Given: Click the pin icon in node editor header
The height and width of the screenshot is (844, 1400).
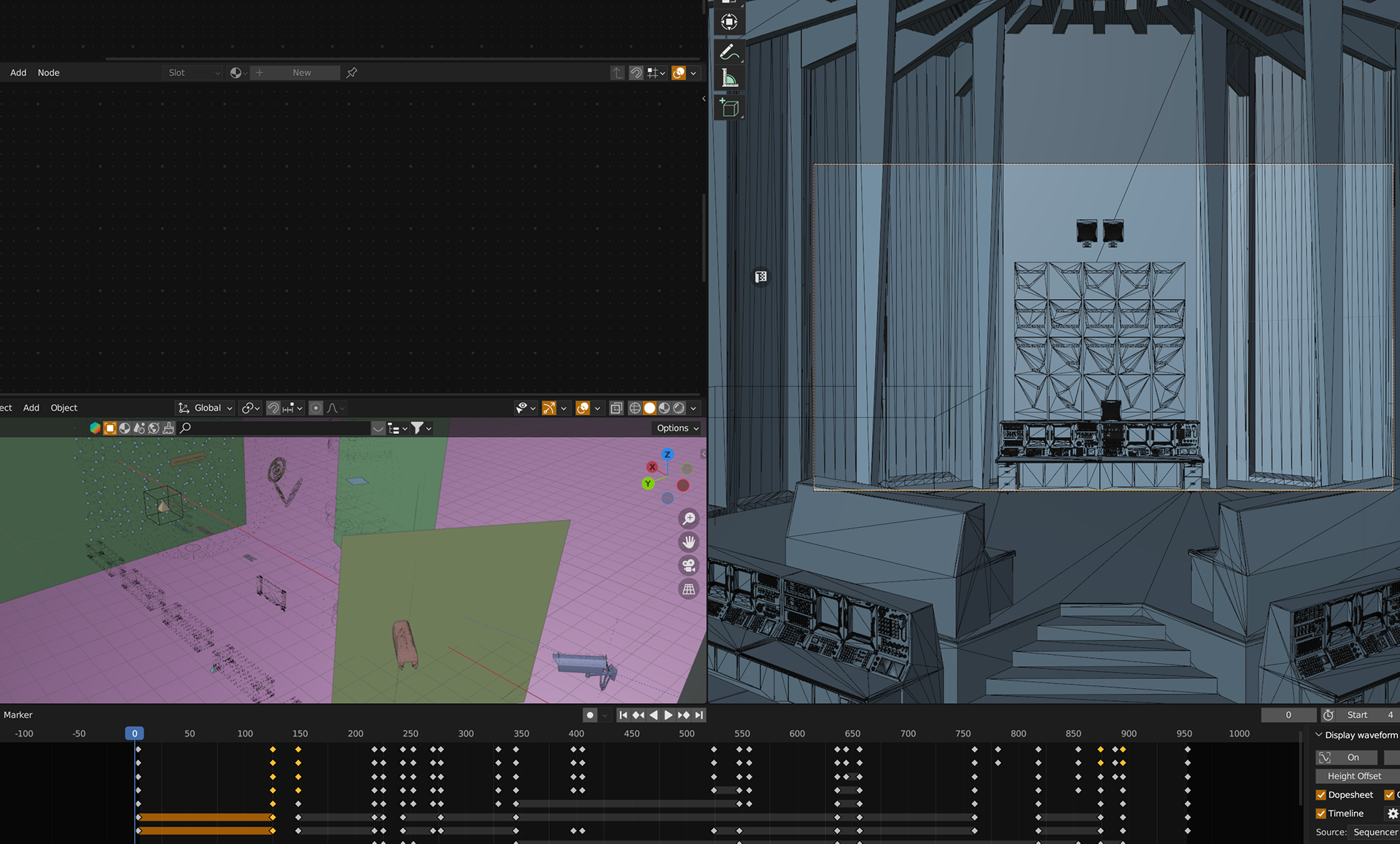Looking at the screenshot, I should coord(351,73).
